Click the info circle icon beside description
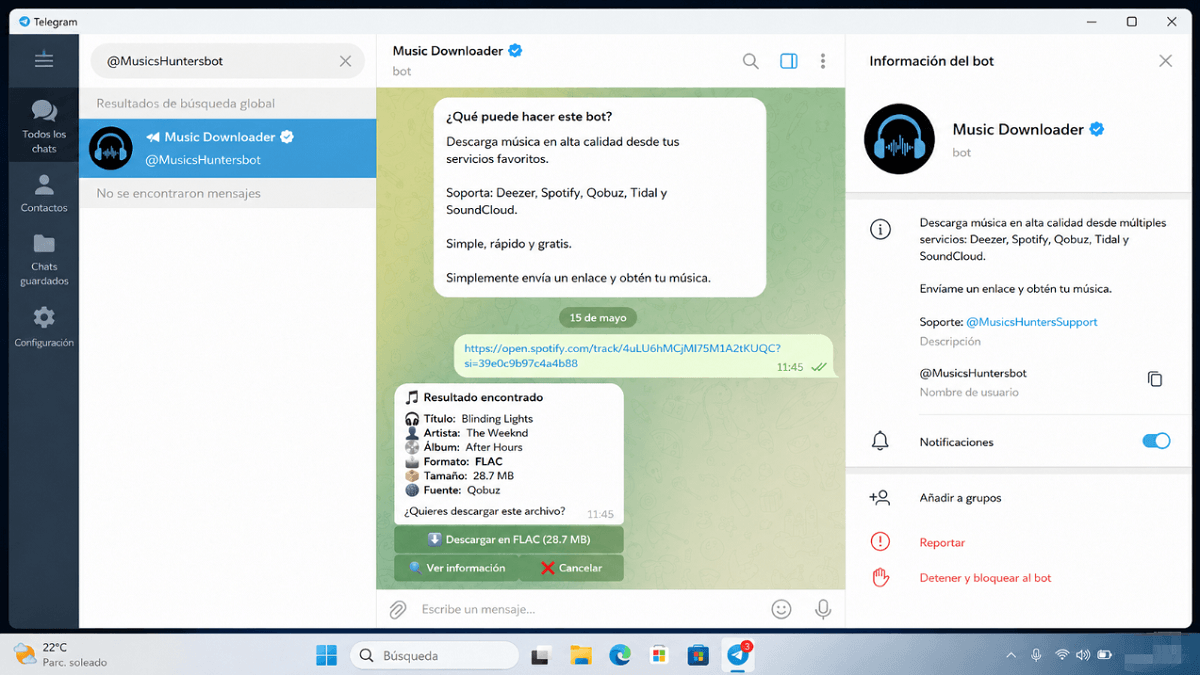Image resolution: width=1200 pixels, height=675 pixels. pyautogui.click(x=880, y=230)
